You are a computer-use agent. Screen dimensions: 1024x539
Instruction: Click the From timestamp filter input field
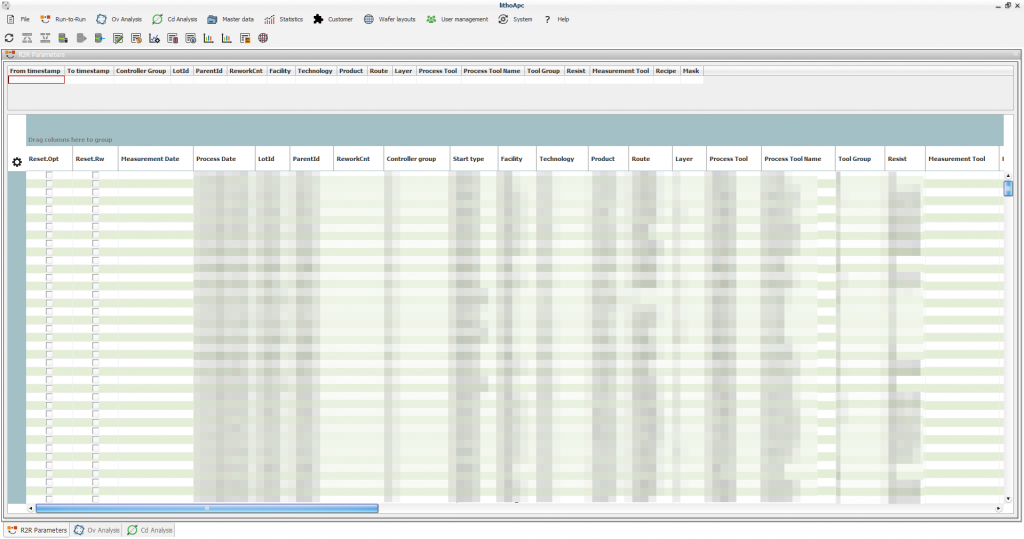pyautogui.click(x=36, y=80)
